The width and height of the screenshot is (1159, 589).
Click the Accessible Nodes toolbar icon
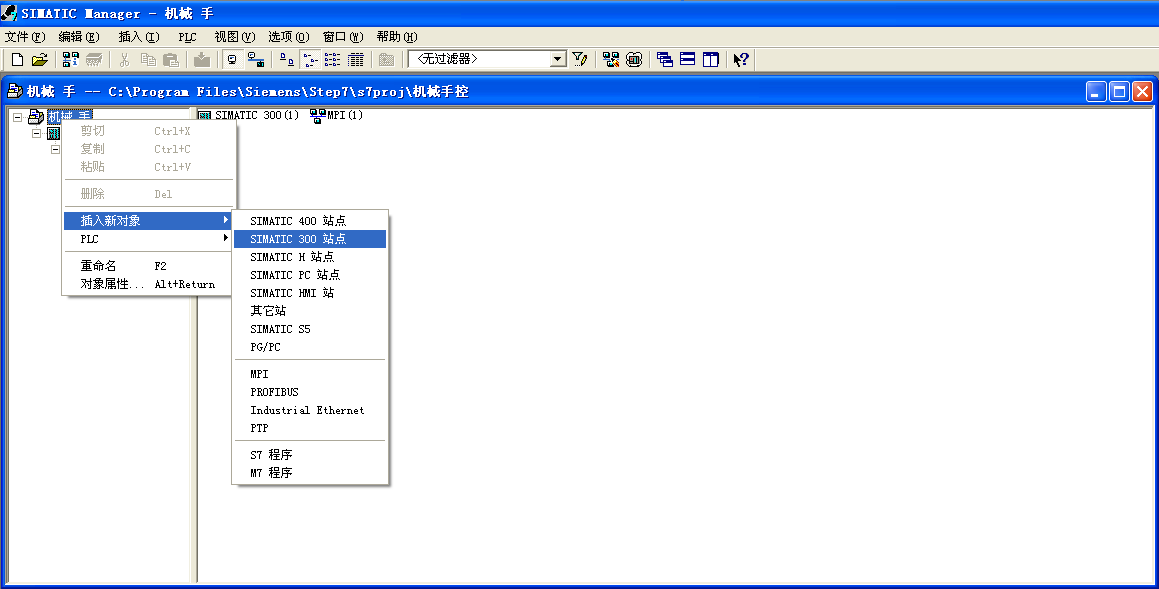[x=71, y=60]
